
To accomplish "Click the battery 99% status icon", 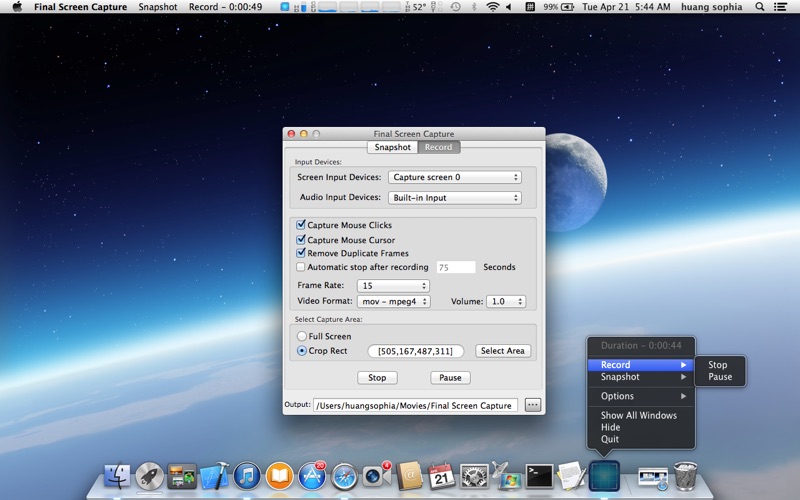I will coord(559,7).
